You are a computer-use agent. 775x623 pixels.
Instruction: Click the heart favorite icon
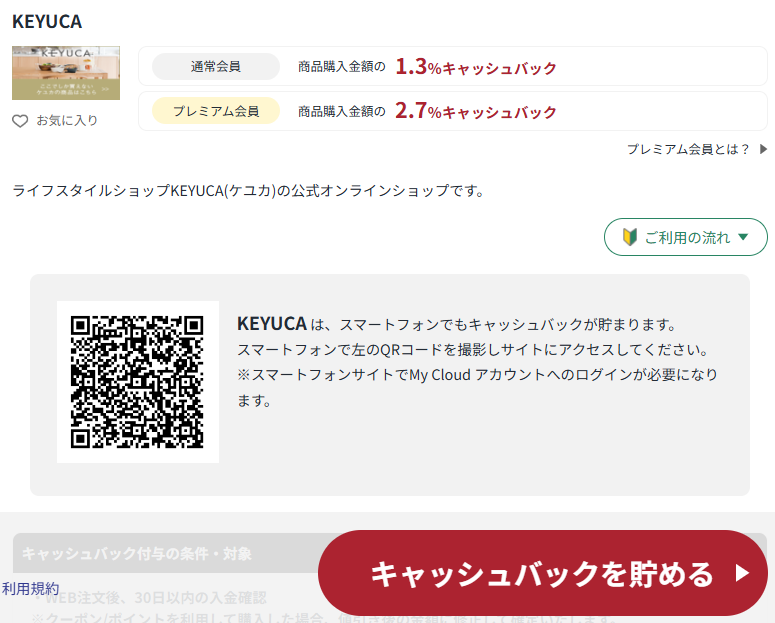tap(20, 121)
